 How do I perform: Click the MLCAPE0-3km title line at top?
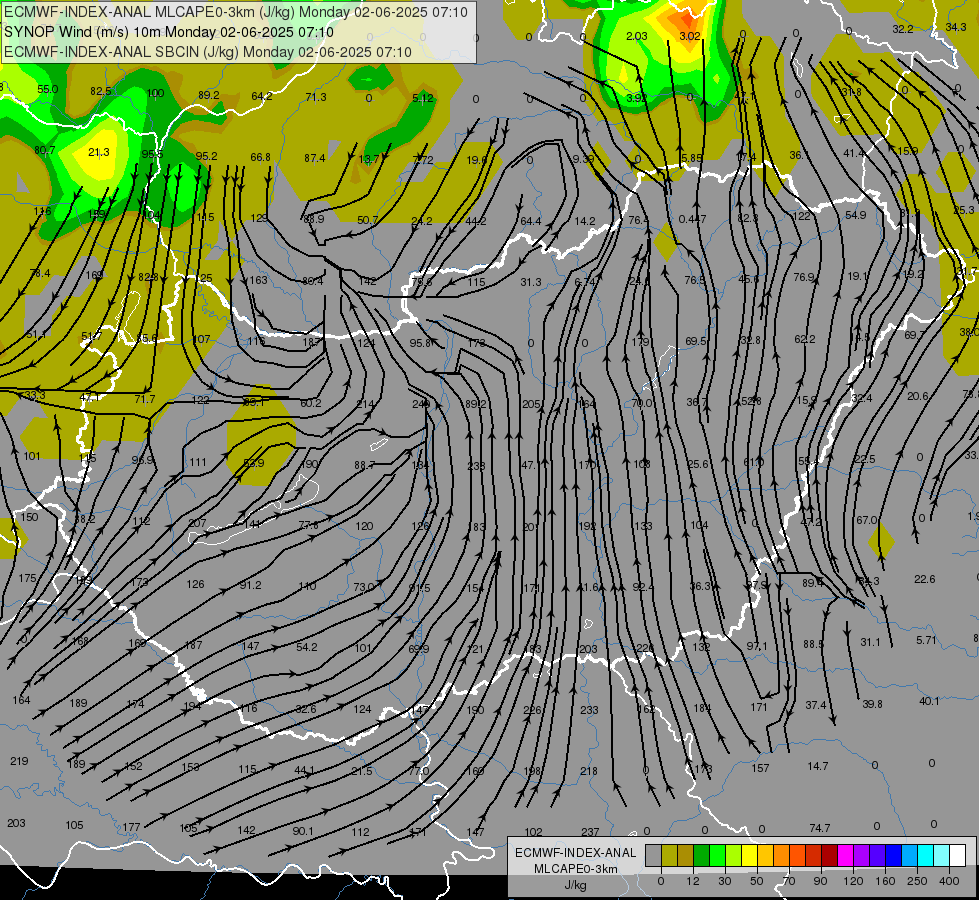(236, 12)
